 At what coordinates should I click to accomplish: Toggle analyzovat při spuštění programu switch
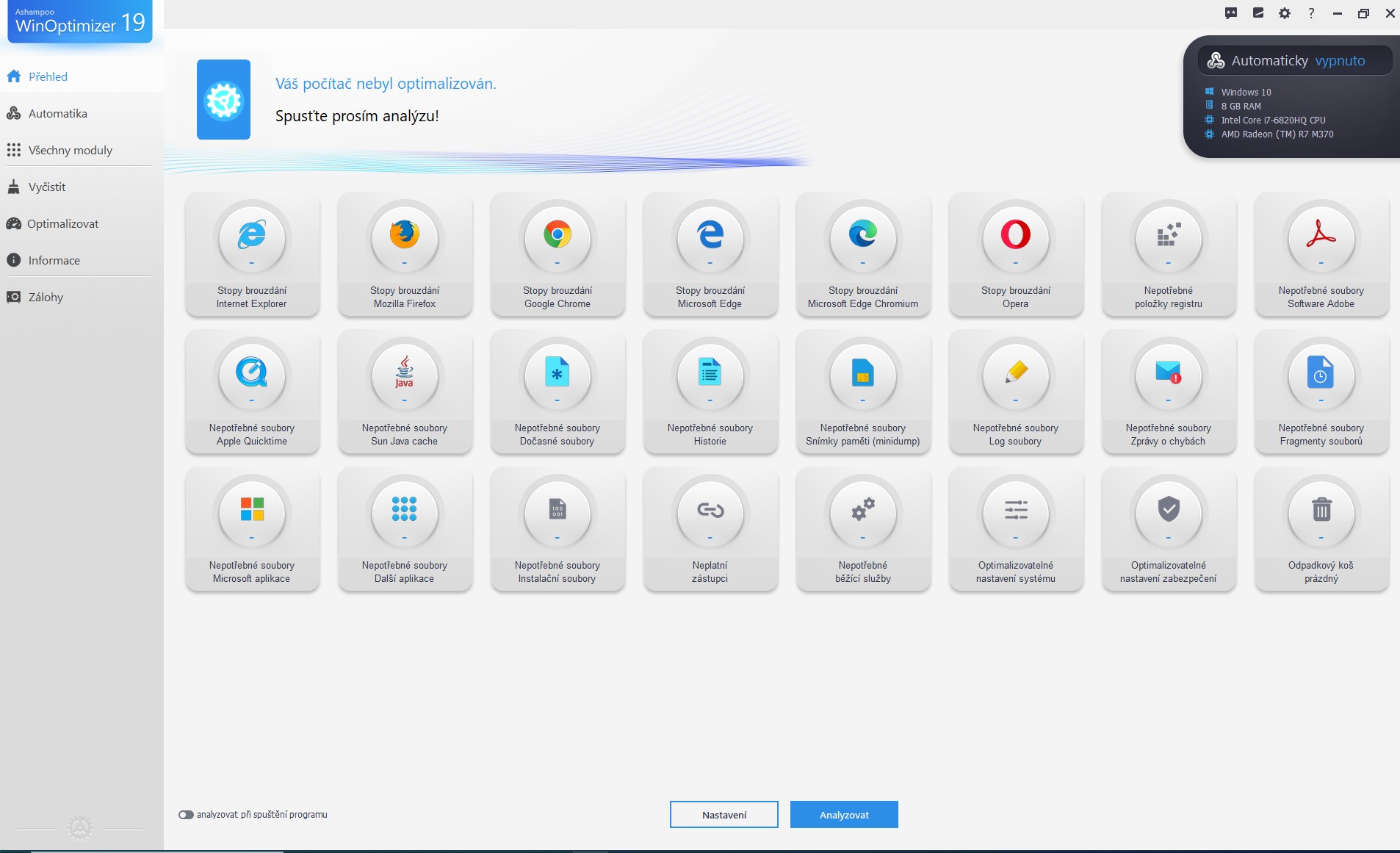click(186, 815)
